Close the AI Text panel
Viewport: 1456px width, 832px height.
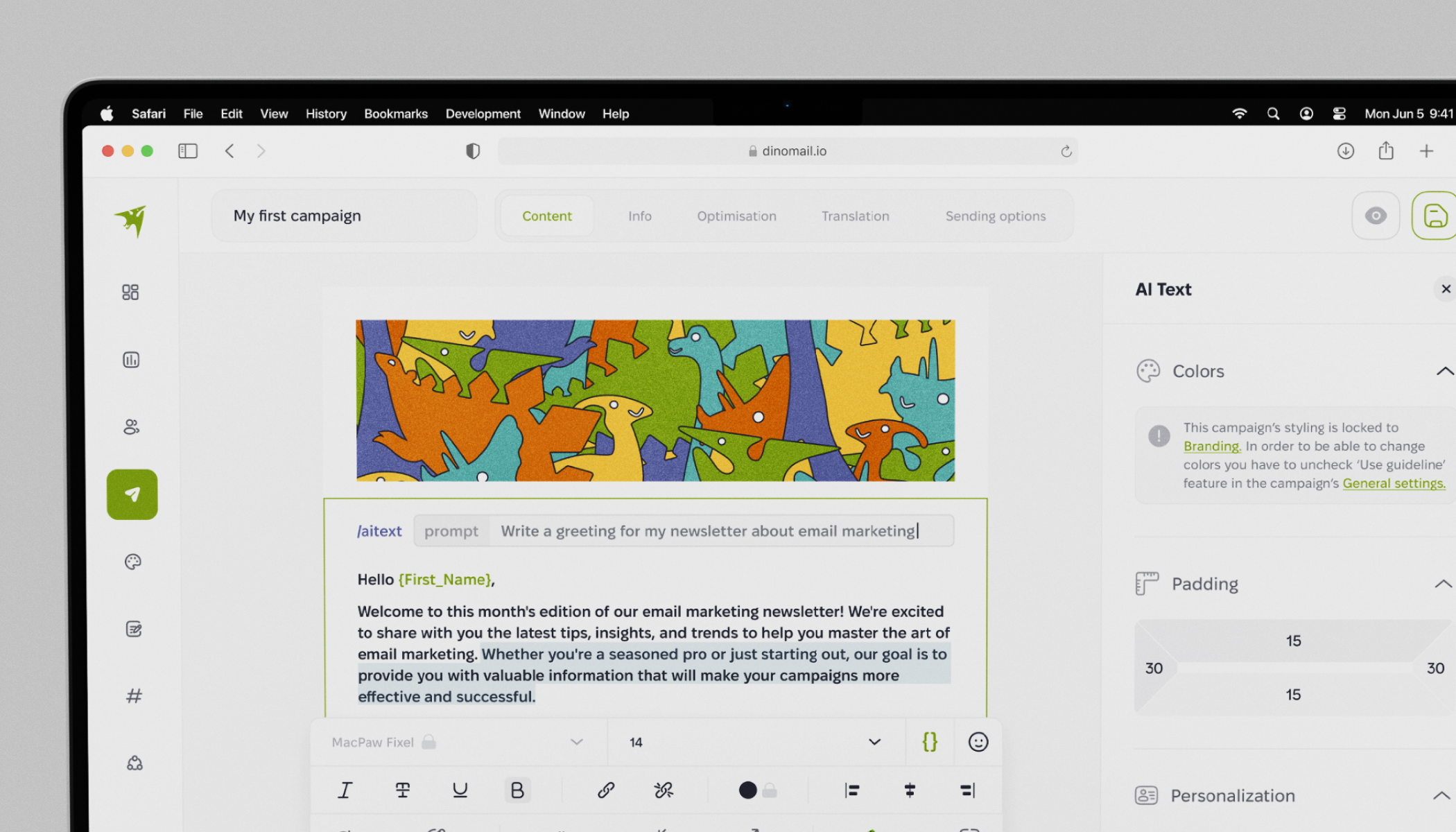pos(1446,288)
